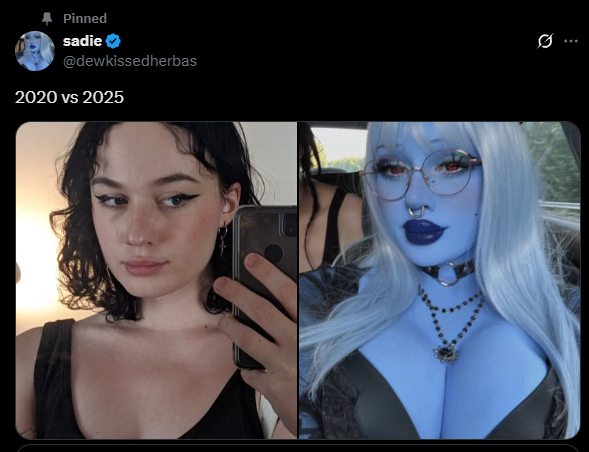
Task: Click empty area right of post text
Action: (x=338, y=97)
